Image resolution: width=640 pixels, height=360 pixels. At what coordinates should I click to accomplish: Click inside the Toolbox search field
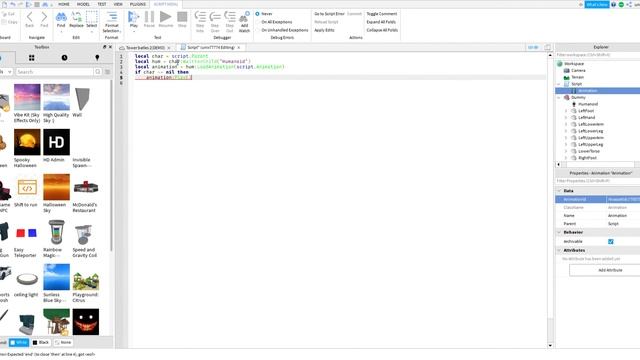click(x=55, y=72)
